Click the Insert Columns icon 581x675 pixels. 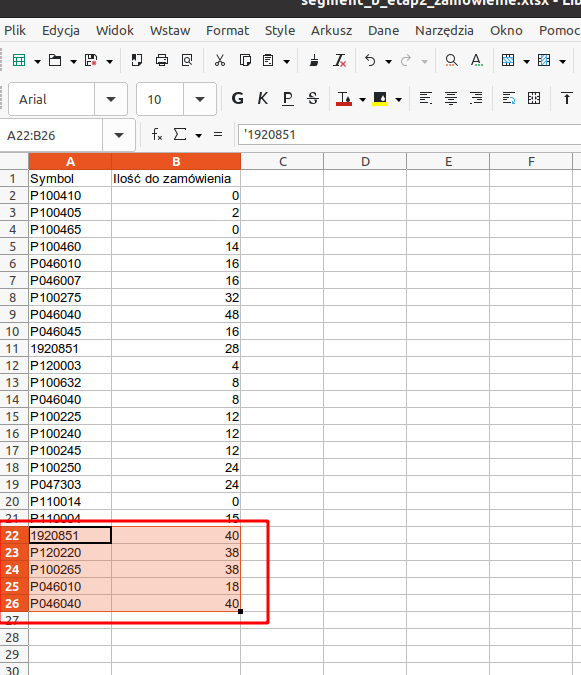[x=544, y=60]
